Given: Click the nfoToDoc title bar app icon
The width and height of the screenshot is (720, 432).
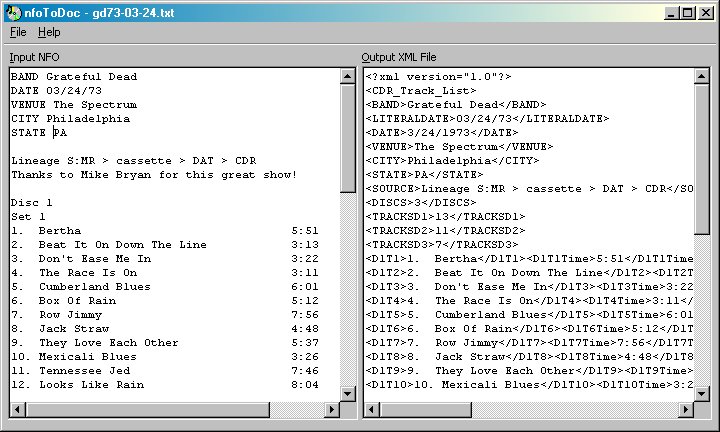Looking at the screenshot, I should click(14, 13).
